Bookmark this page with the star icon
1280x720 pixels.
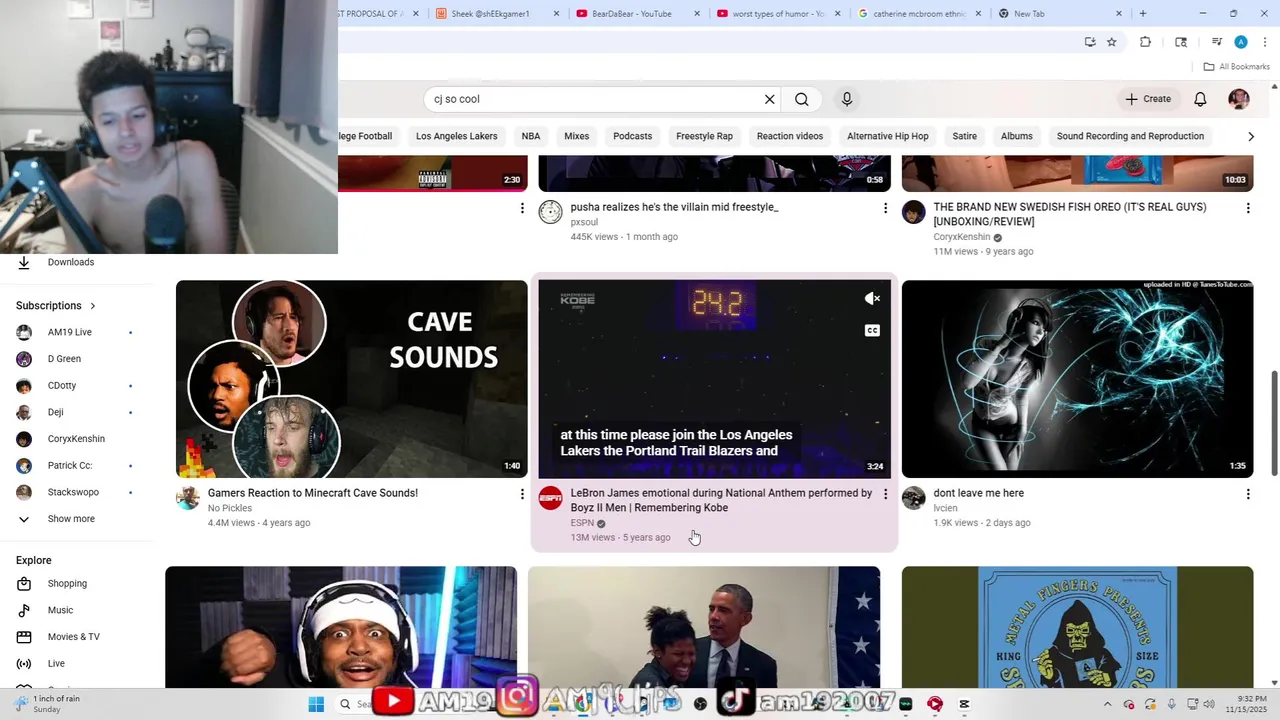pyautogui.click(x=1111, y=42)
